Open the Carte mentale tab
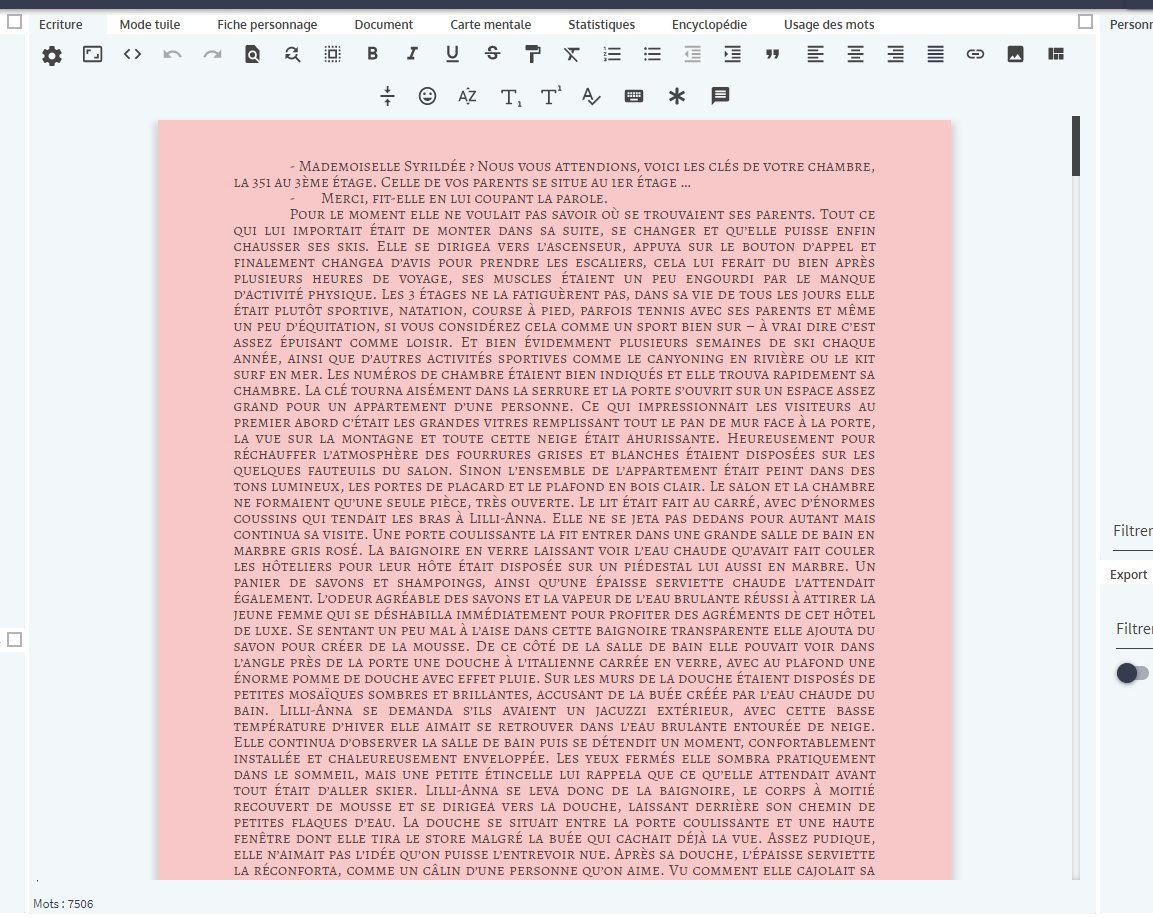This screenshot has width=1153, height=918. pyautogui.click(x=490, y=24)
